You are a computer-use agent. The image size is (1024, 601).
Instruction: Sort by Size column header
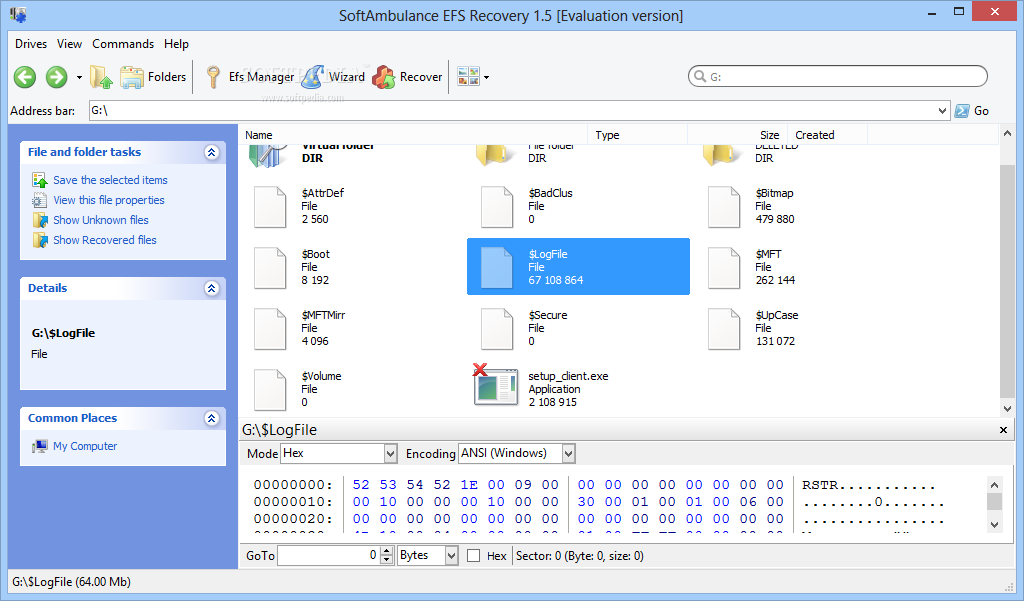click(x=738, y=135)
